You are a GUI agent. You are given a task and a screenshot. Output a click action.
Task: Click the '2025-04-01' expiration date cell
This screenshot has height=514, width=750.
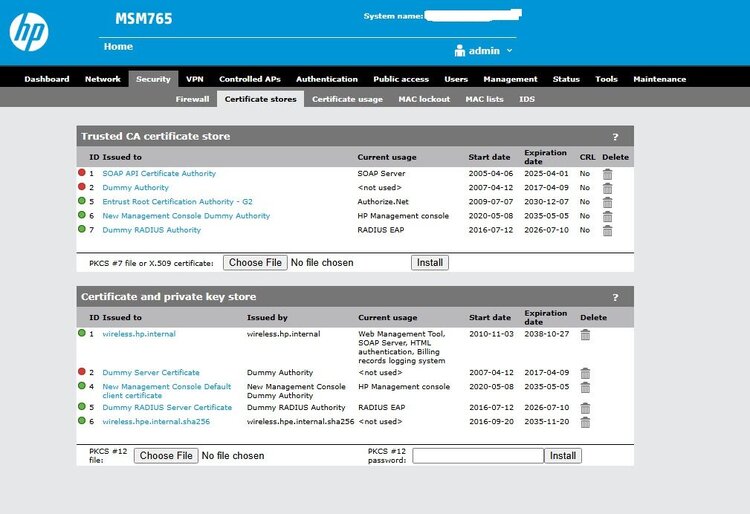546,174
